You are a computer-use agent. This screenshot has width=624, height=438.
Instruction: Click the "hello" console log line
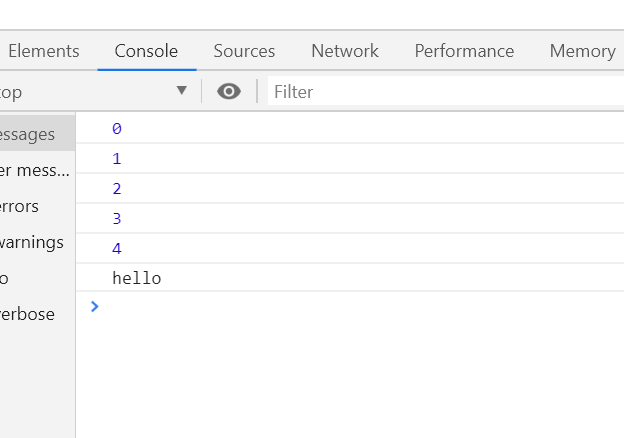pyautogui.click(x=137, y=278)
